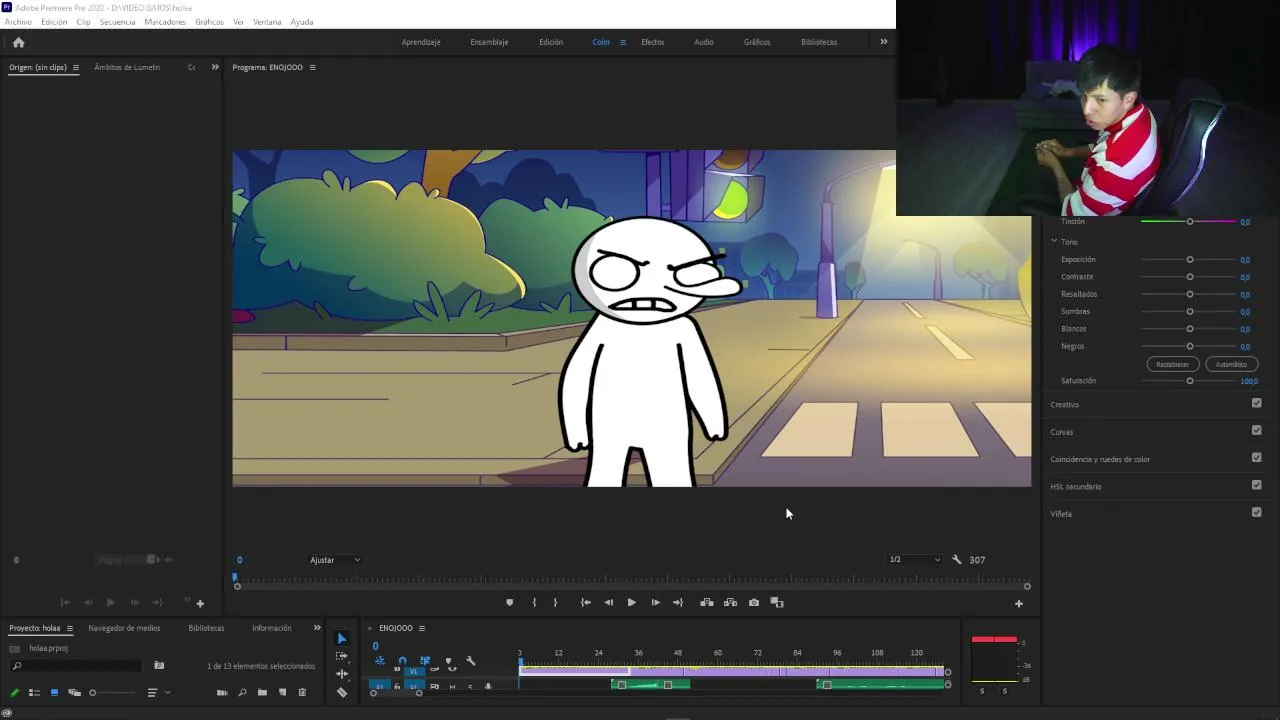Click the project search field

click(75, 666)
